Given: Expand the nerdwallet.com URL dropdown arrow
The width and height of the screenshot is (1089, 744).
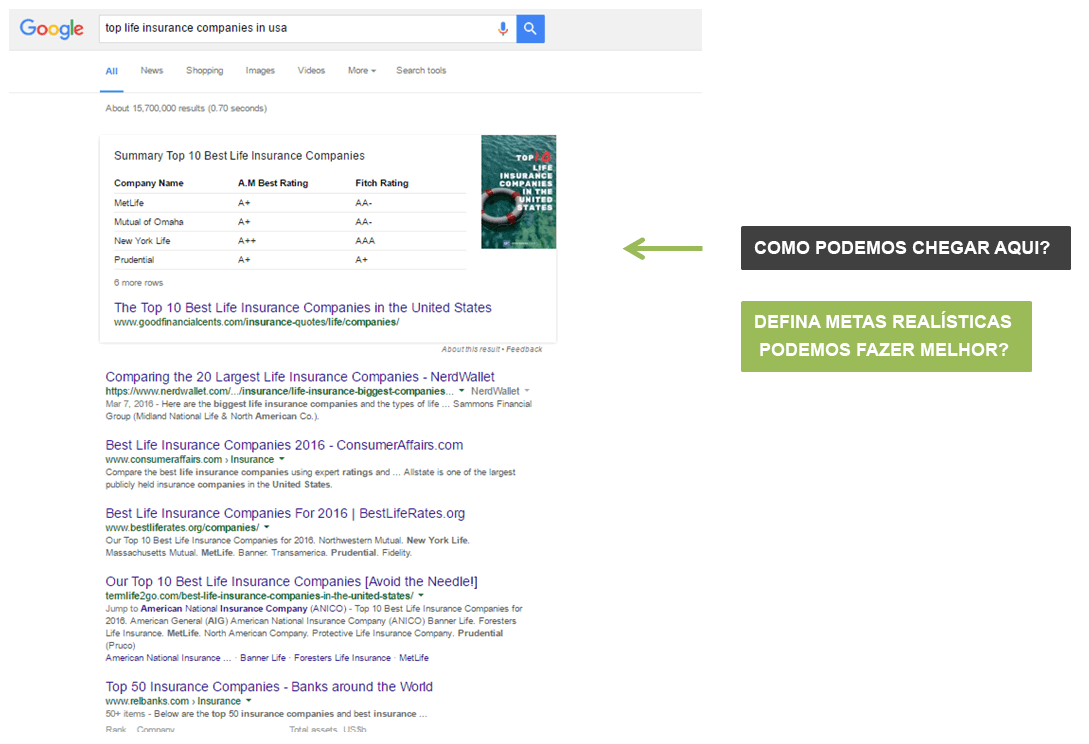Looking at the screenshot, I should click(x=461, y=391).
